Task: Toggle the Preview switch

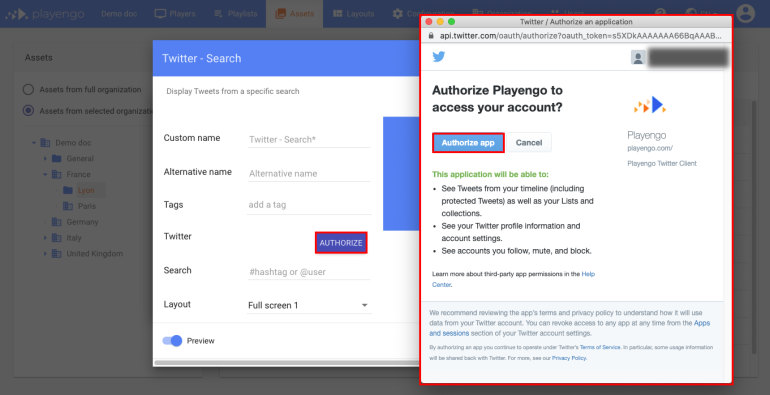Action: pos(172,340)
